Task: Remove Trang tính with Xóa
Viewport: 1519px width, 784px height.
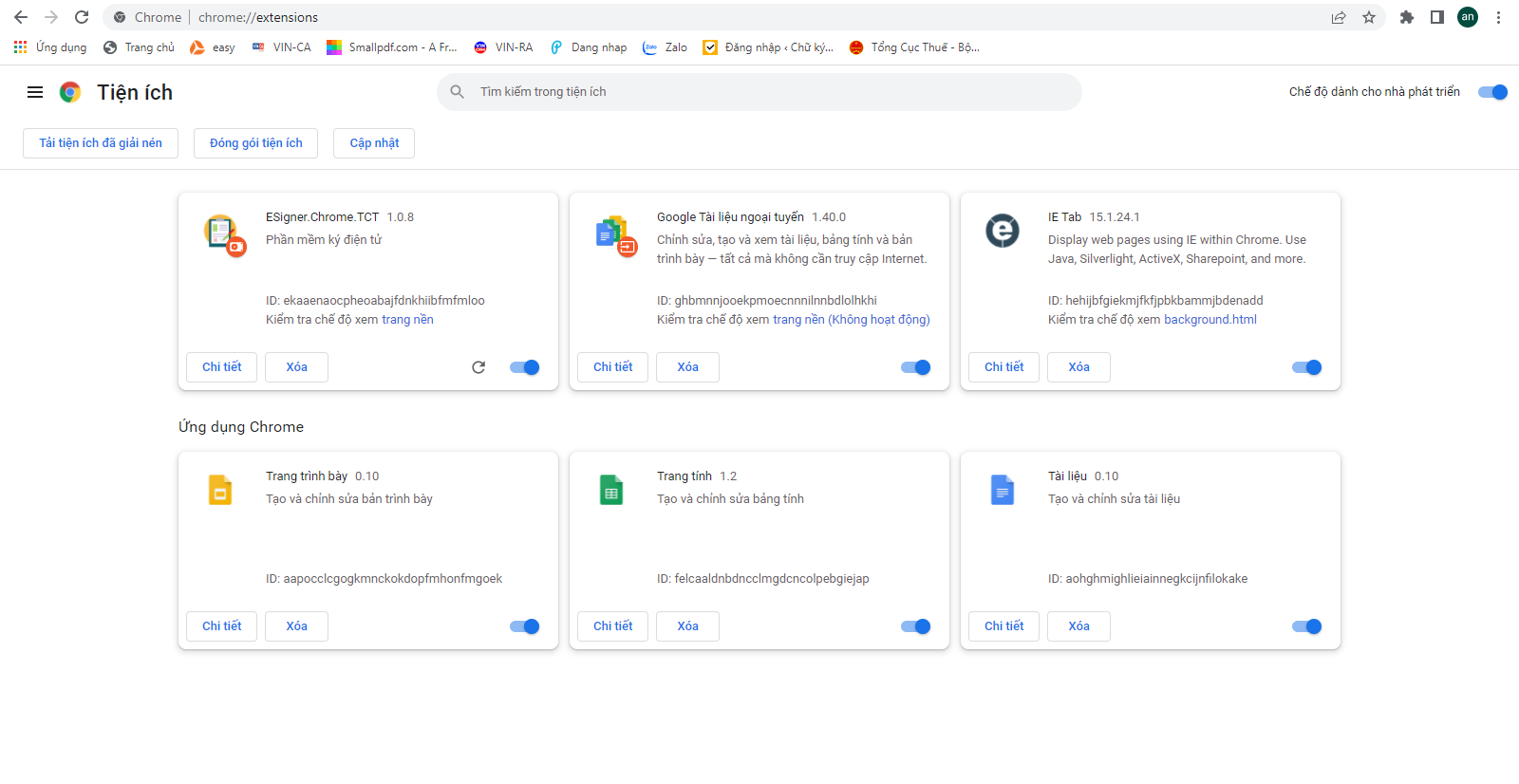Action: point(687,626)
